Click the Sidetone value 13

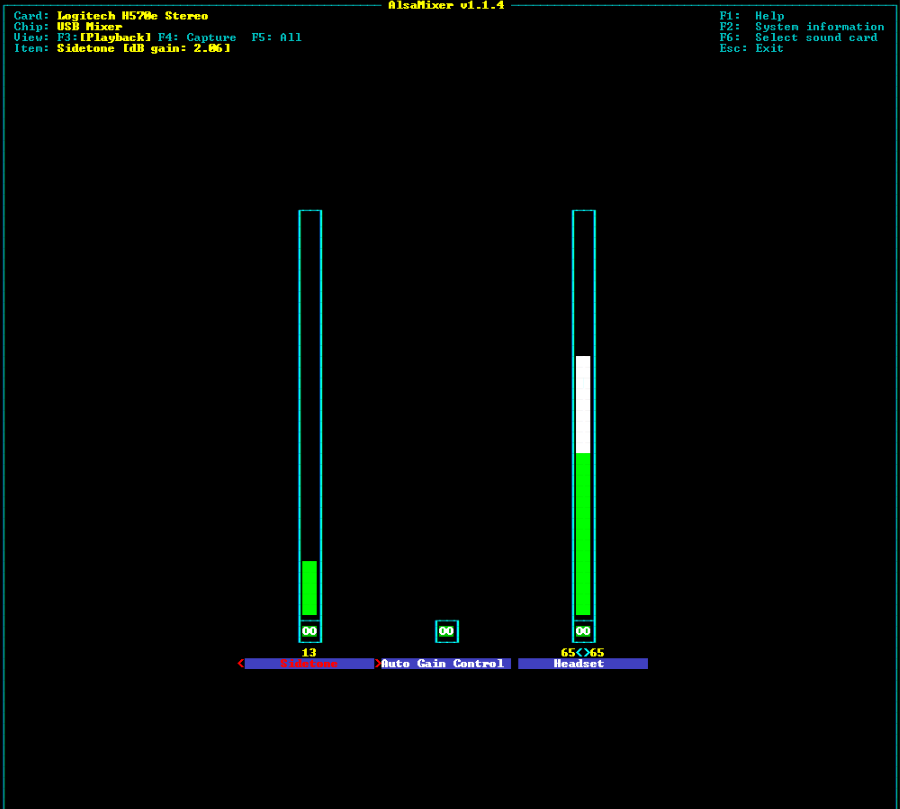coord(309,652)
